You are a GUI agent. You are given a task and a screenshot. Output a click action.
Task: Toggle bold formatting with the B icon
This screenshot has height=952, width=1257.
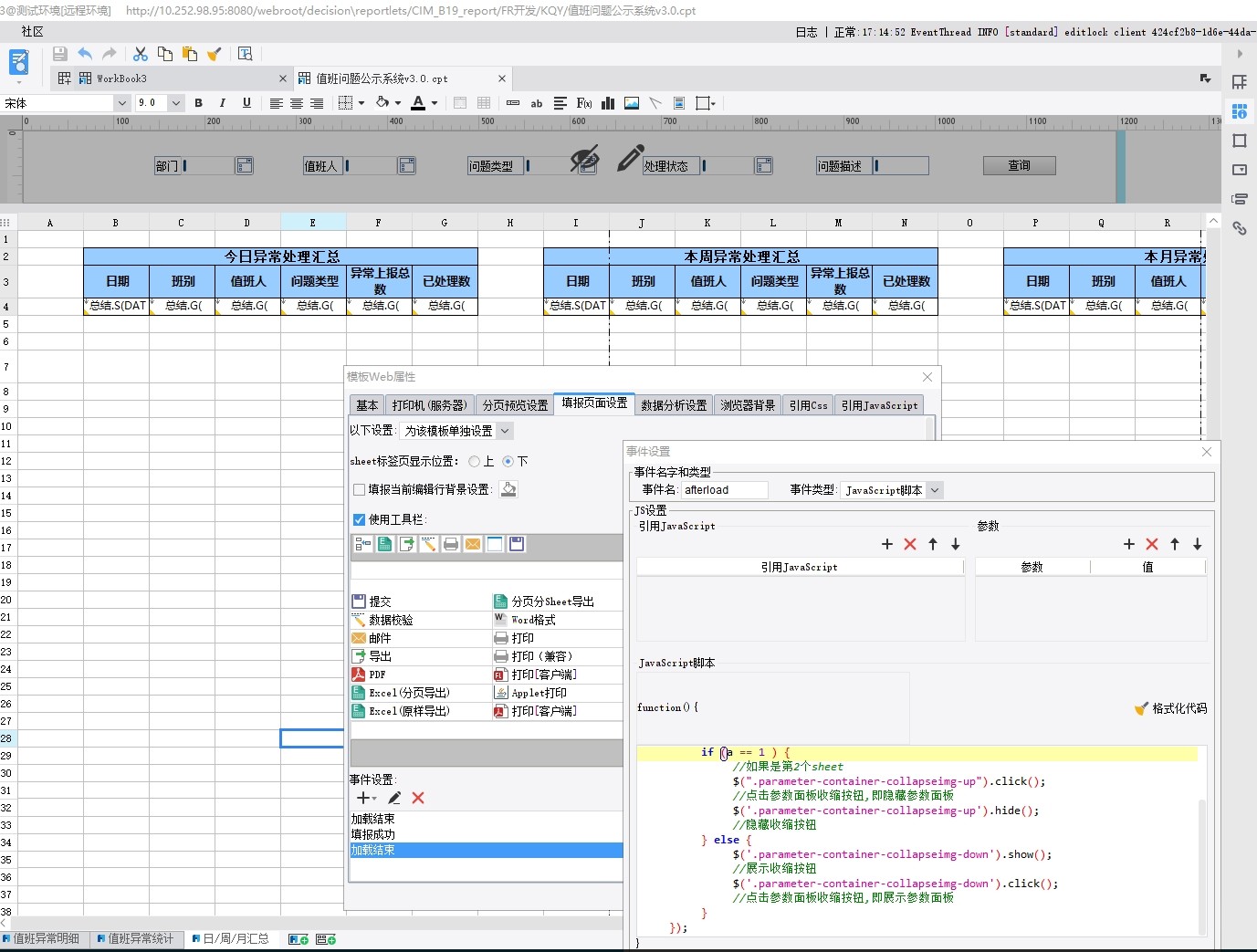[198, 103]
